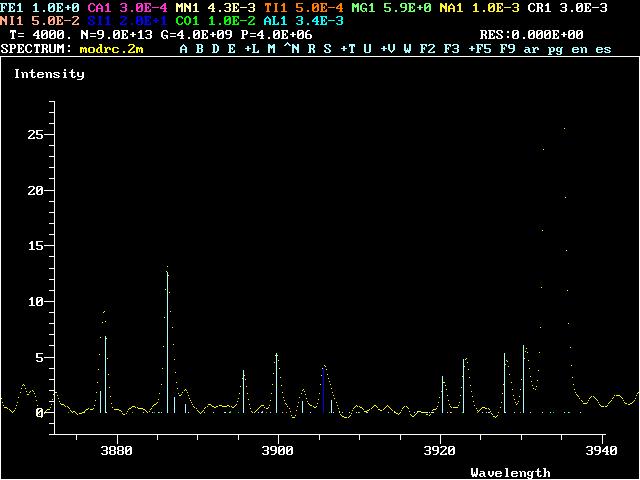Viewport: 640px width, 480px height.
Task: Activate the E command letter
Action: (231, 49)
